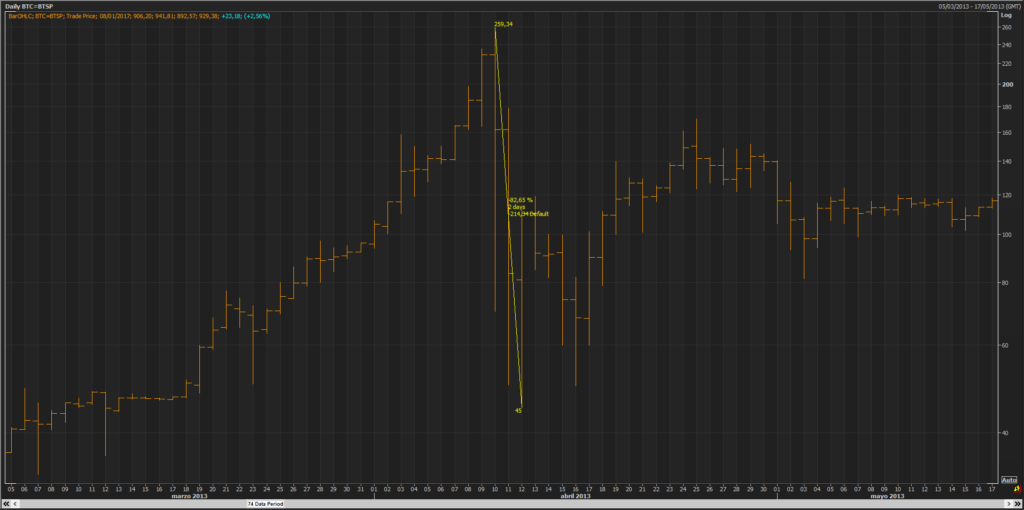Toggle the Log scale label
Screen dimensions: 1024x510
pos(1006,14)
